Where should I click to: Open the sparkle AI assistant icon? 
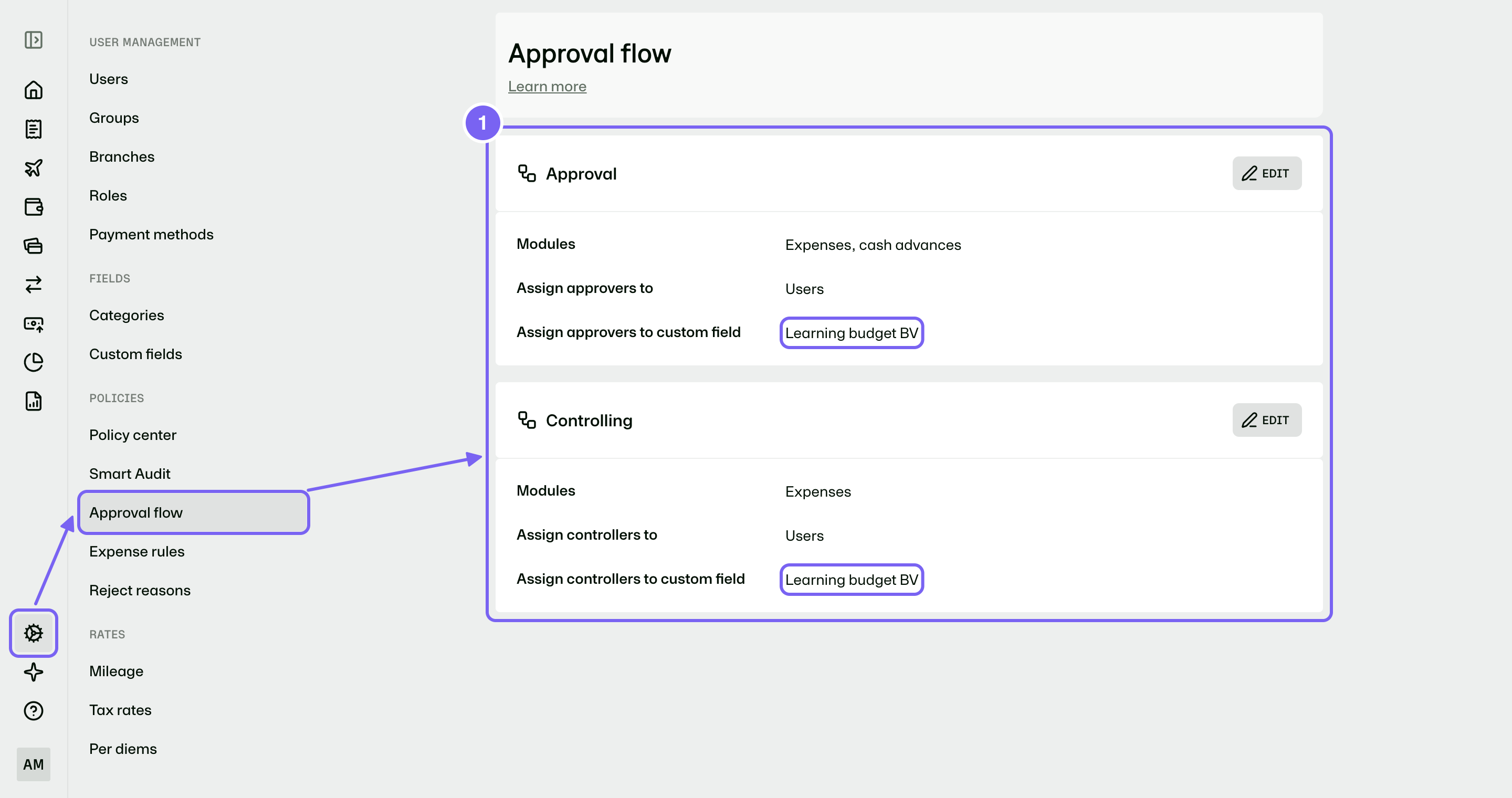(x=34, y=672)
